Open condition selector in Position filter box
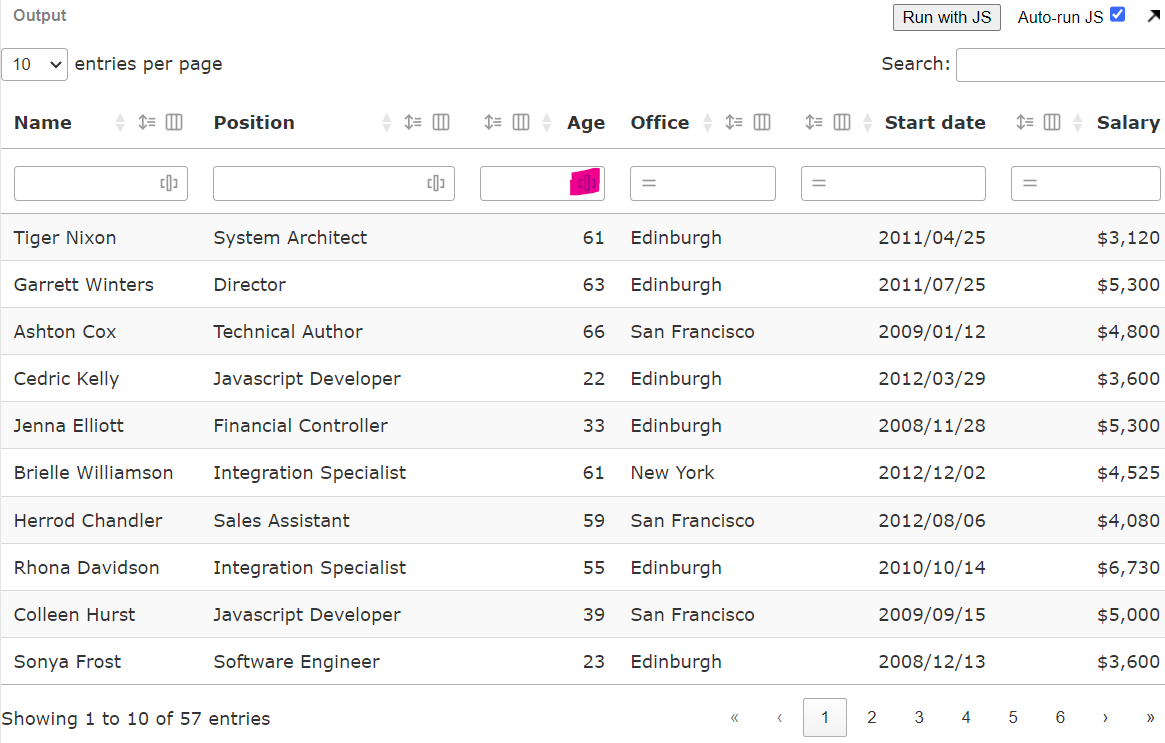The width and height of the screenshot is (1165, 743). point(436,183)
